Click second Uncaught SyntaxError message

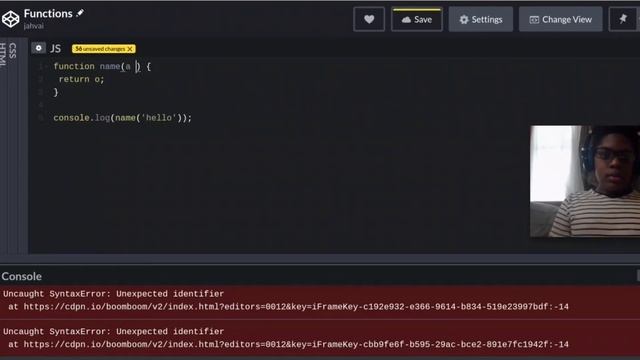[x=113, y=331]
